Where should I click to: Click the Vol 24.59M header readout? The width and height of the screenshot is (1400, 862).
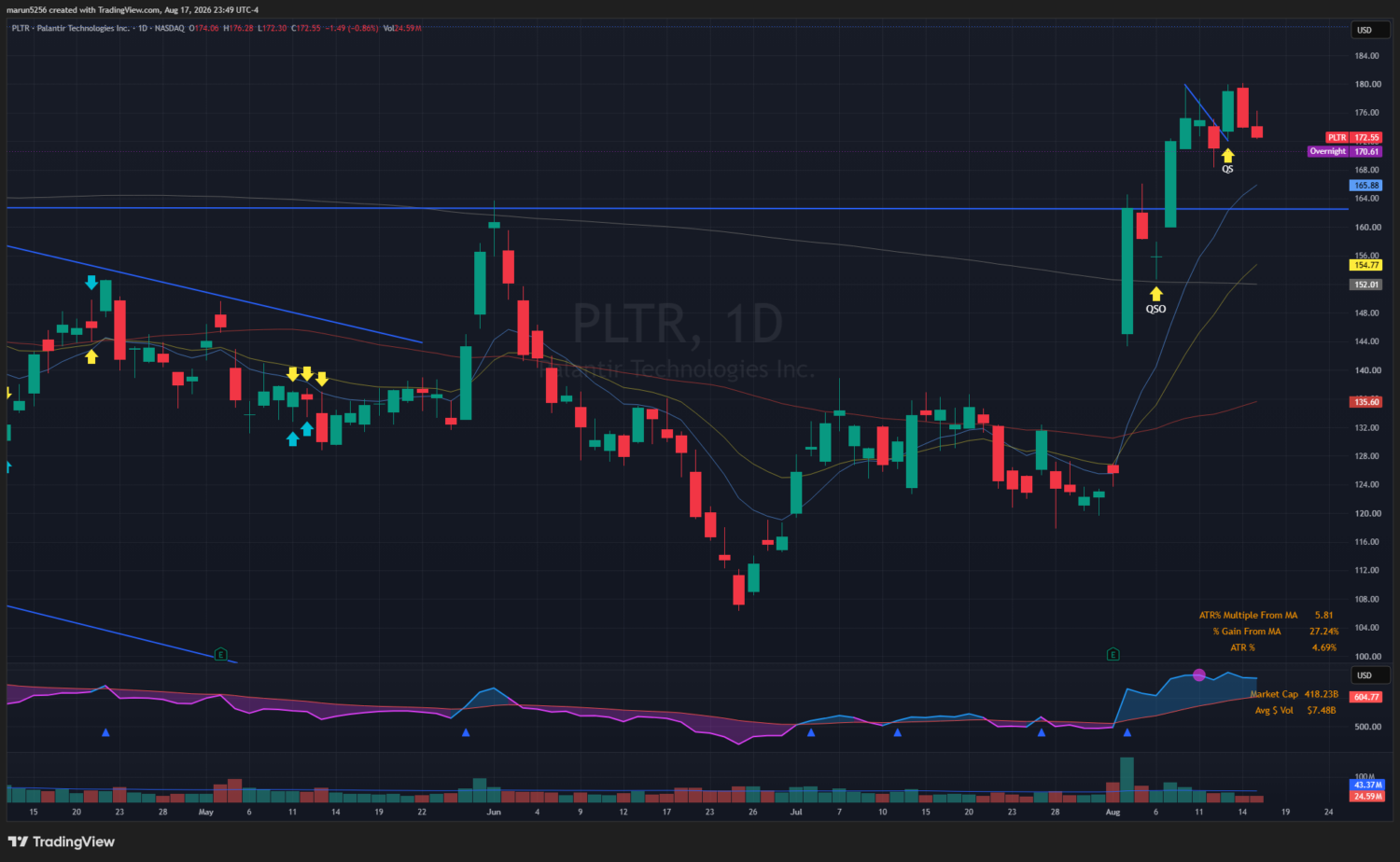coord(402,28)
